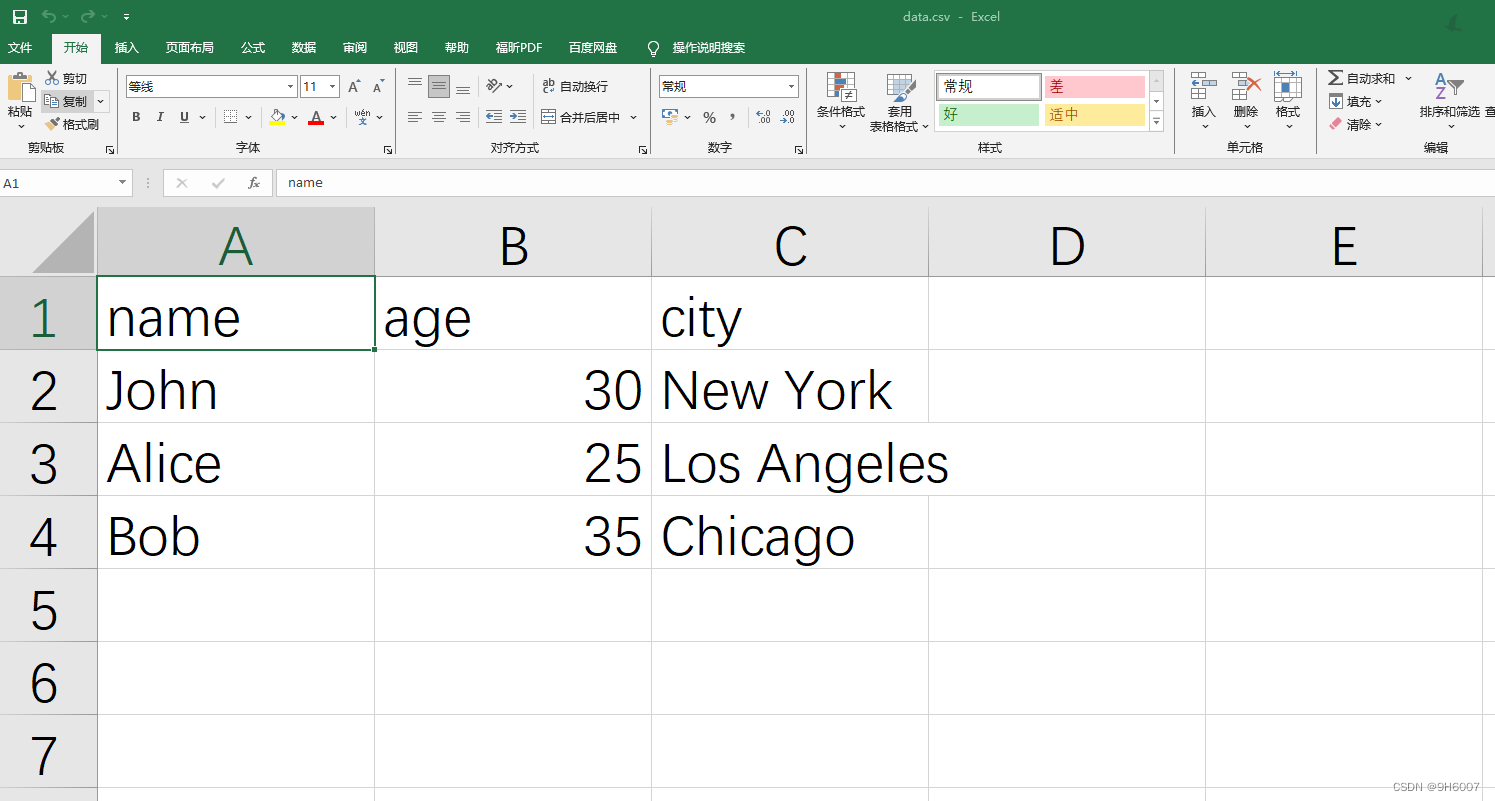Open the File (文件) tab
1495x801 pixels.
(20, 48)
